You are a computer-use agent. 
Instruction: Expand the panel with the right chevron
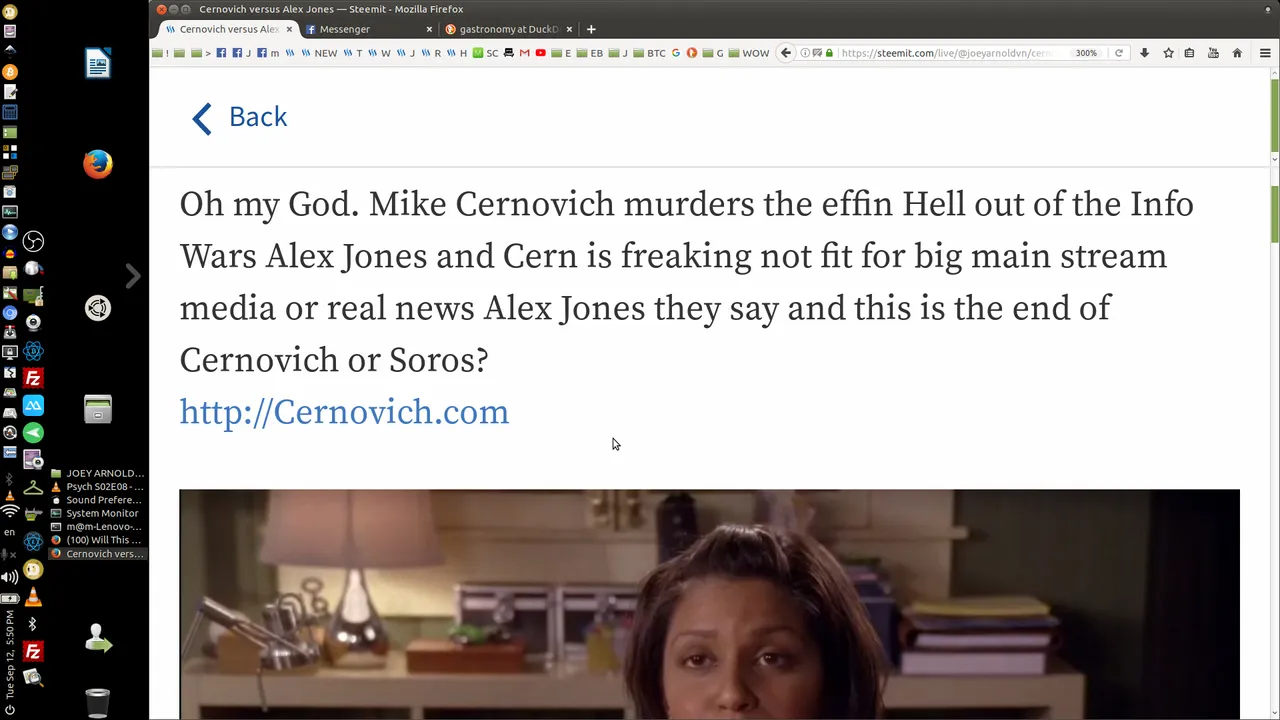coord(133,276)
